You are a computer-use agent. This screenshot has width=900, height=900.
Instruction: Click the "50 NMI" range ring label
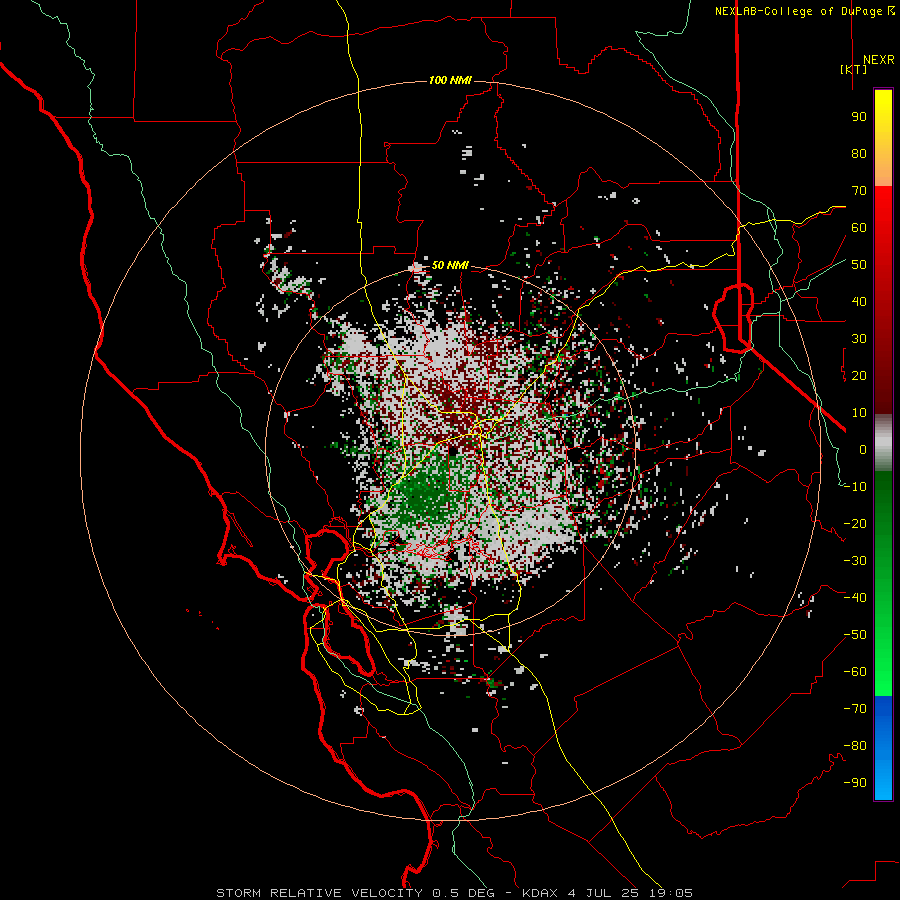point(451,265)
